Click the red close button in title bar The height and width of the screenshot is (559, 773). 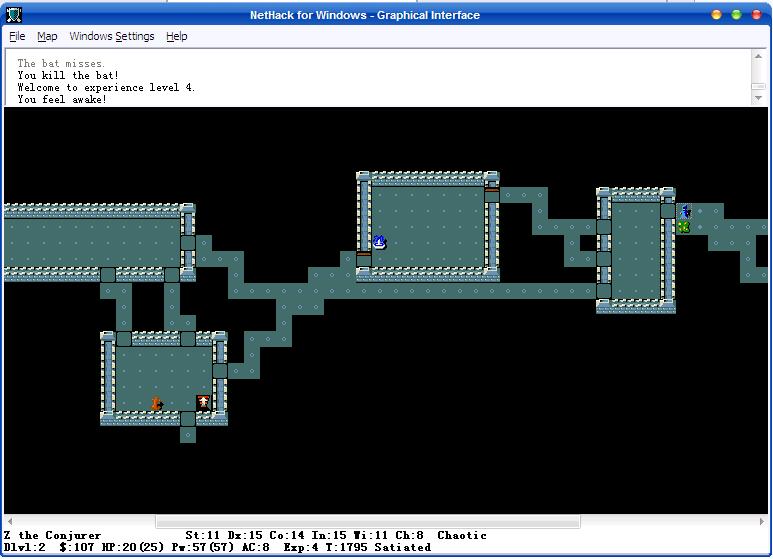pyautogui.click(x=756, y=15)
